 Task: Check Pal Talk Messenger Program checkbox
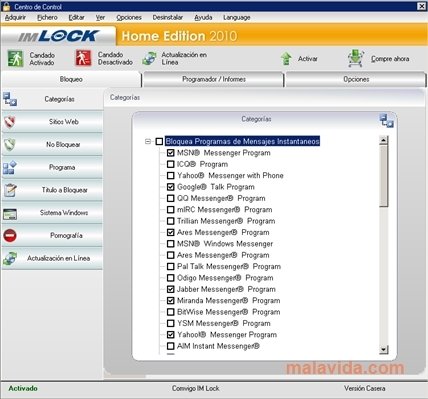pyautogui.click(x=171, y=267)
